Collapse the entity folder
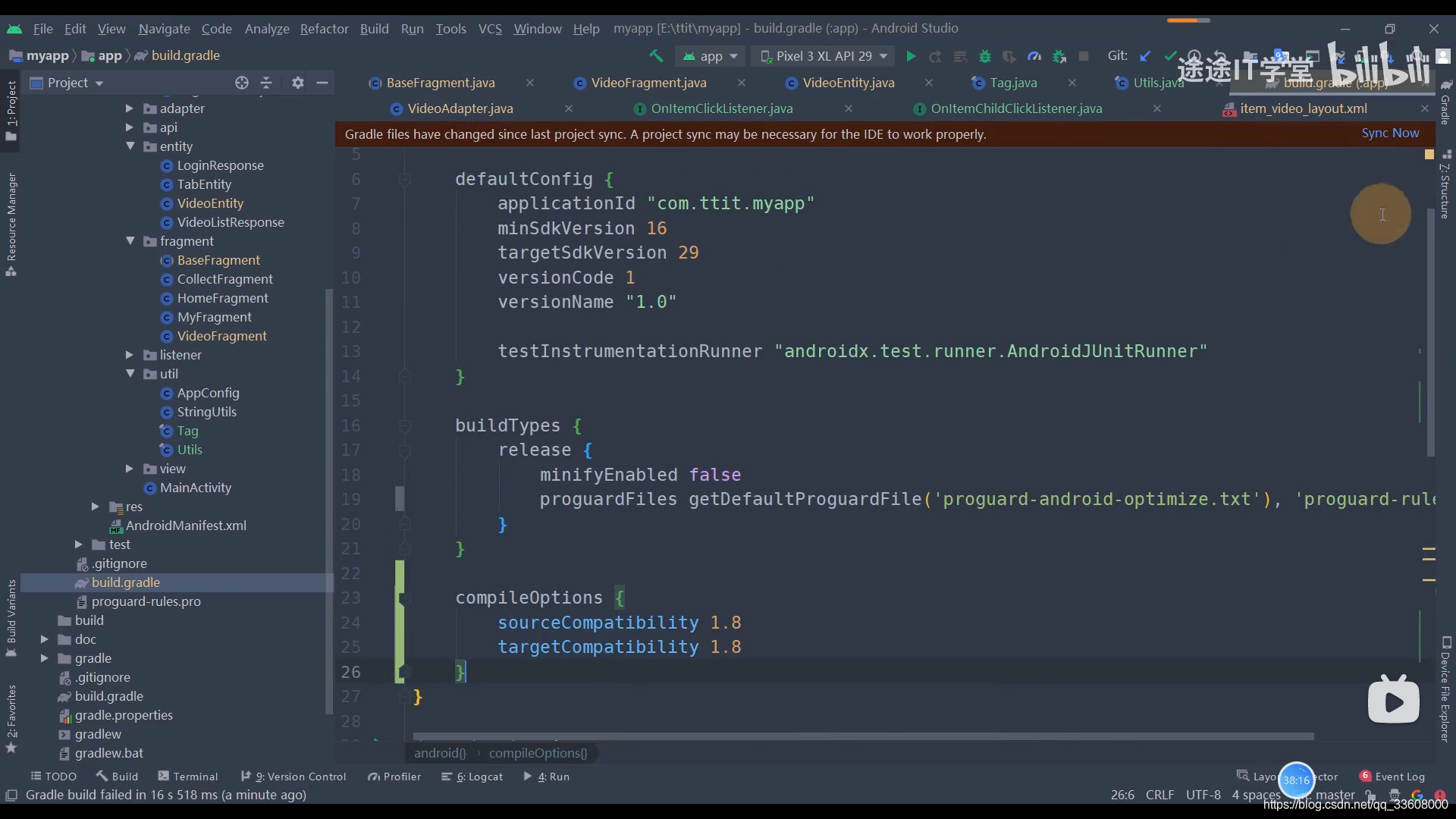1456x819 pixels. pos(130,146)
